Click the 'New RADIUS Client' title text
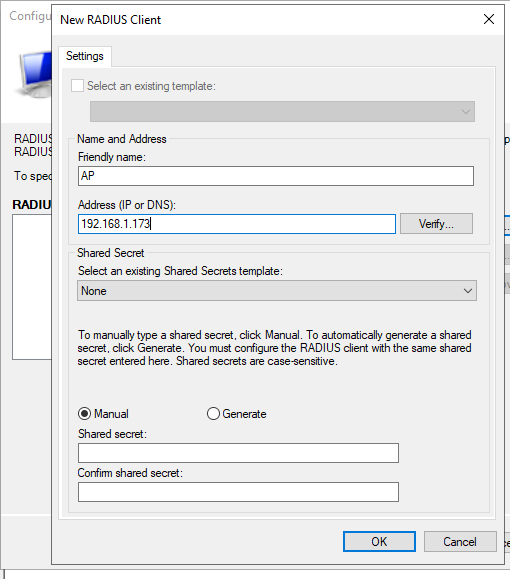 (110, 20)
